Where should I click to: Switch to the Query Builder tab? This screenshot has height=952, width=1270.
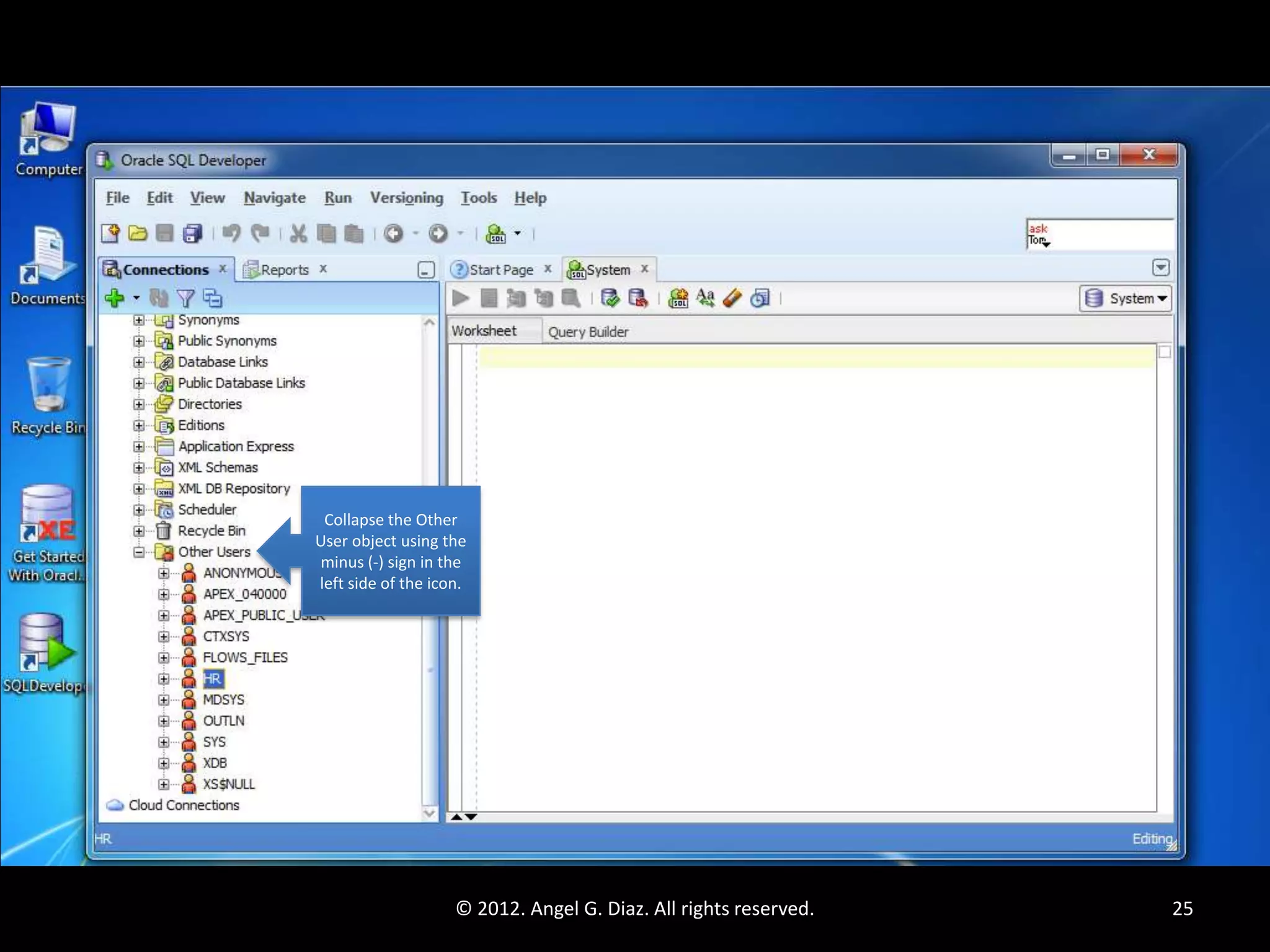(x=588, y=332)
